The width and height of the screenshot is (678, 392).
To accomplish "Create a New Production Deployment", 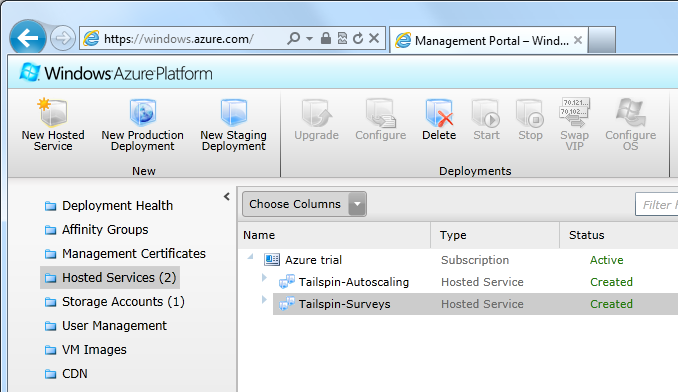I will (143, 125).
